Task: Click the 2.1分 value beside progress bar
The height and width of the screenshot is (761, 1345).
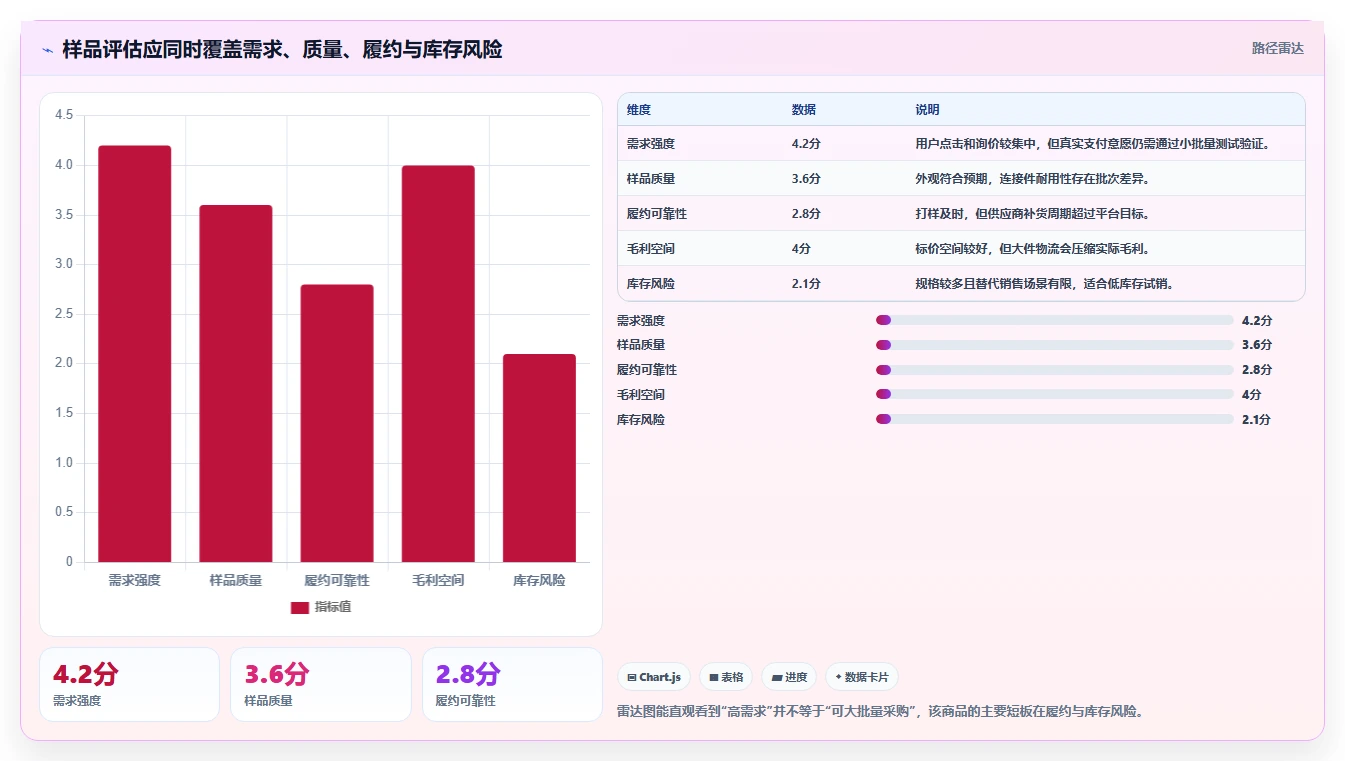Action: click(x=1256, y=420)
